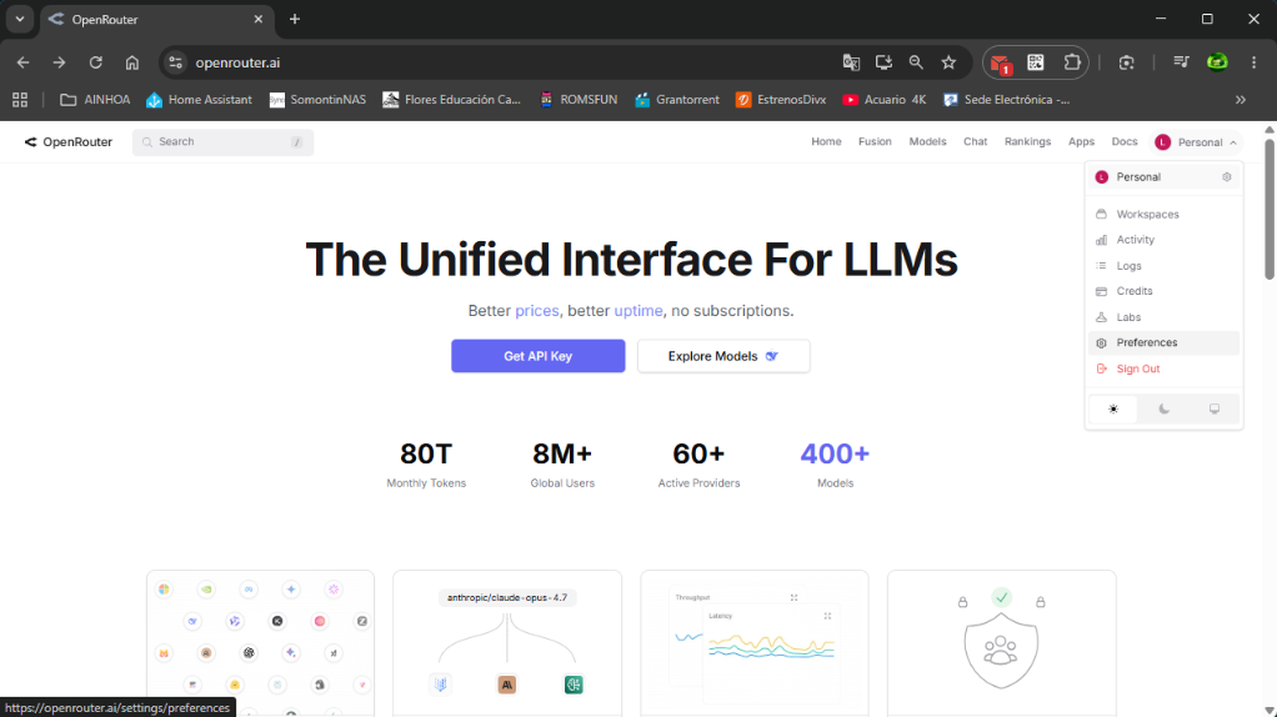The image size is (1277, 717).
Task: Reload the page
Action: click(96, 62)
